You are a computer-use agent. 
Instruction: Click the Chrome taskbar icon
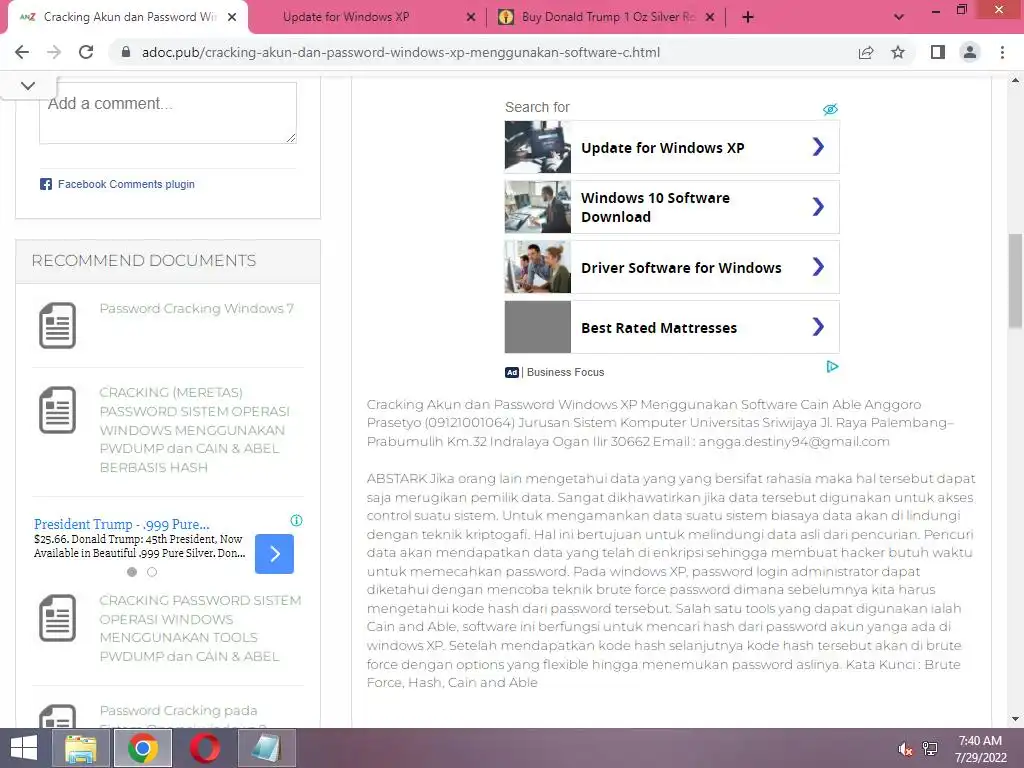(142, 748)
